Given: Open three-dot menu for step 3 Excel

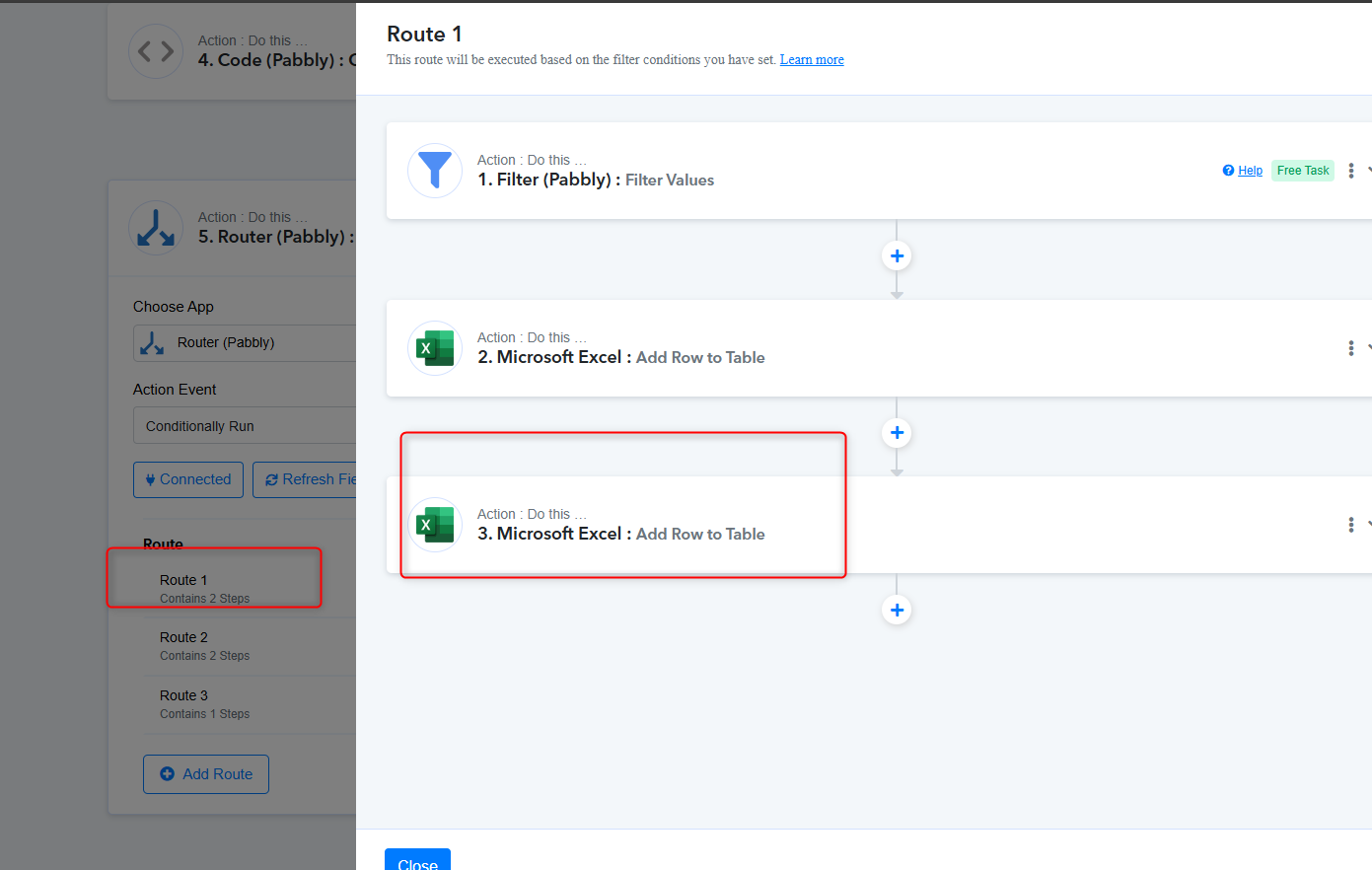Looking at the screenshot, I should (1351, 525).
